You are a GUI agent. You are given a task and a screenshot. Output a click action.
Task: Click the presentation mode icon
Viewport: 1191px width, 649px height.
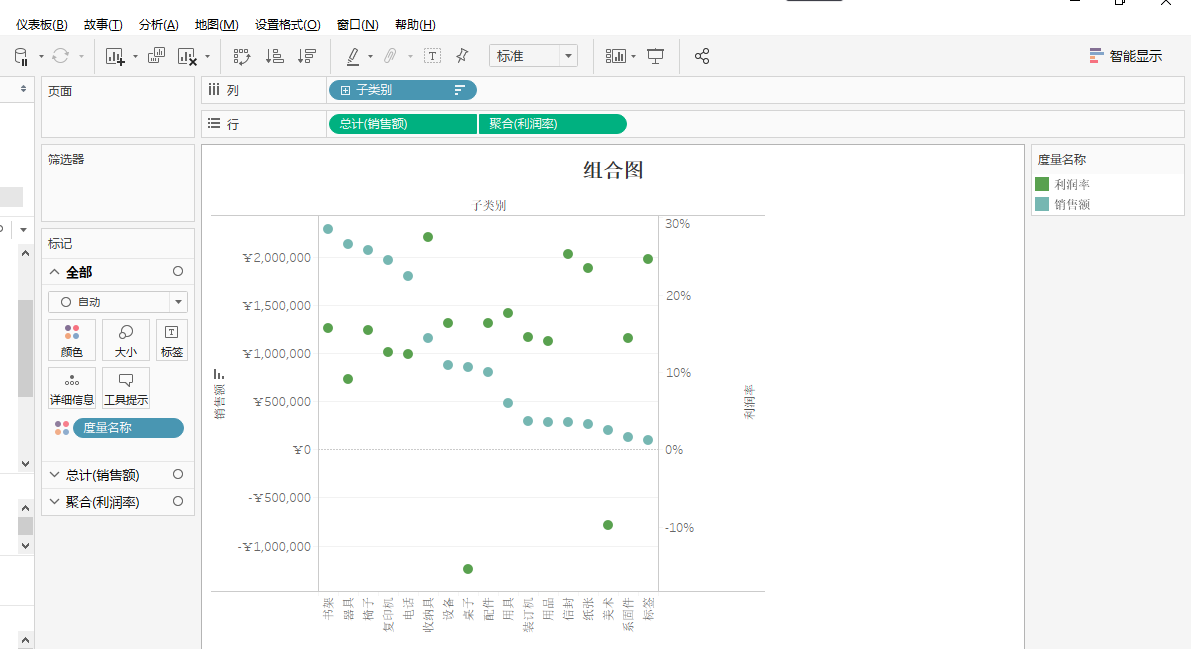(655, 56)
